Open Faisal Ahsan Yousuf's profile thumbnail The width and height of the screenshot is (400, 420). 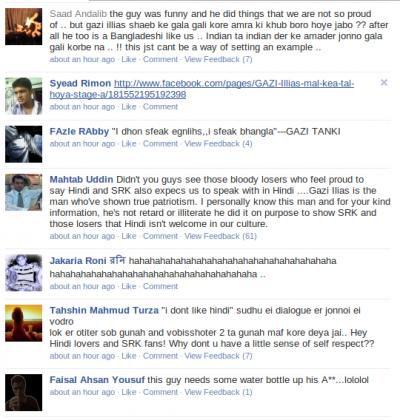point(24,392)
